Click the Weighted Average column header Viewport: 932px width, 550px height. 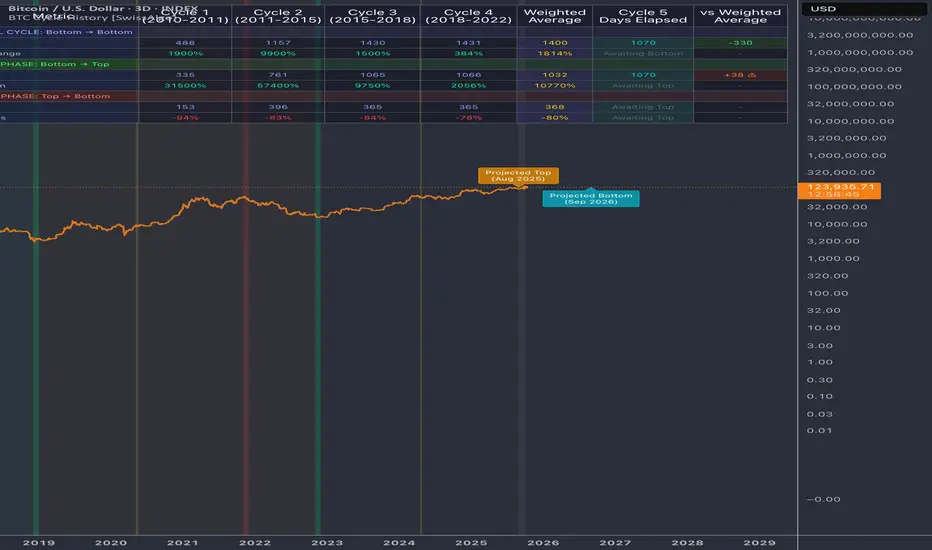tap(554, 16)
